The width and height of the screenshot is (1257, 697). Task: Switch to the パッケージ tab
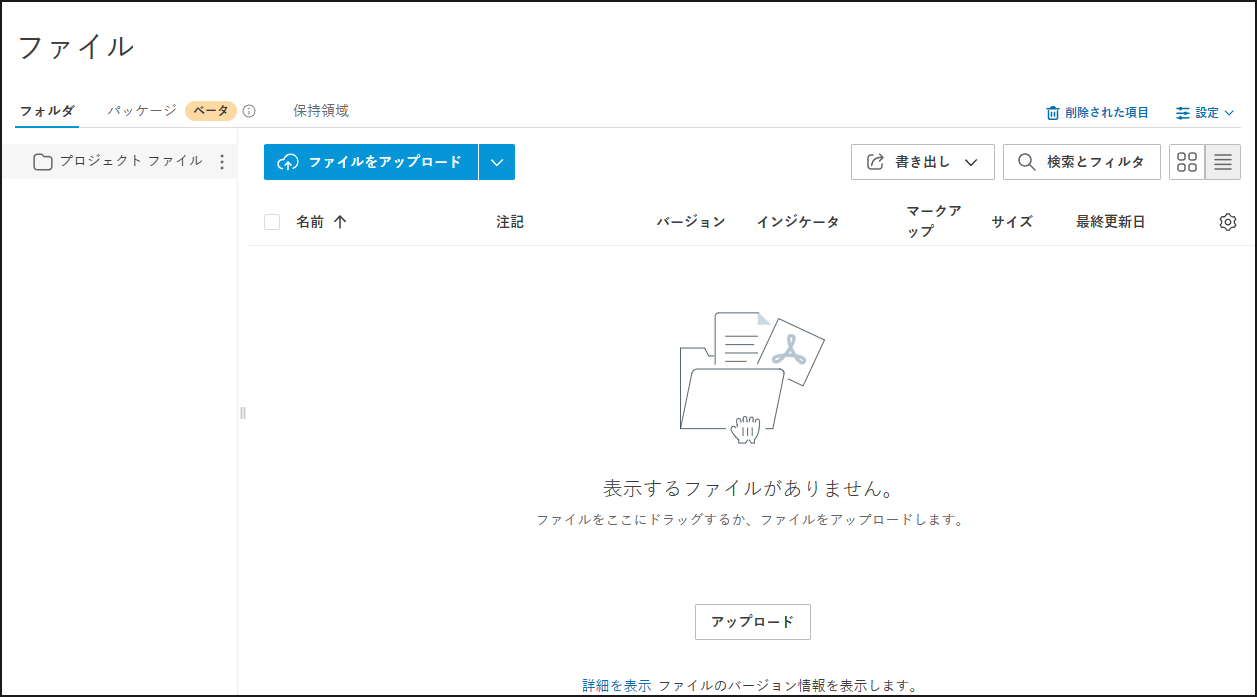pos(142,111)
